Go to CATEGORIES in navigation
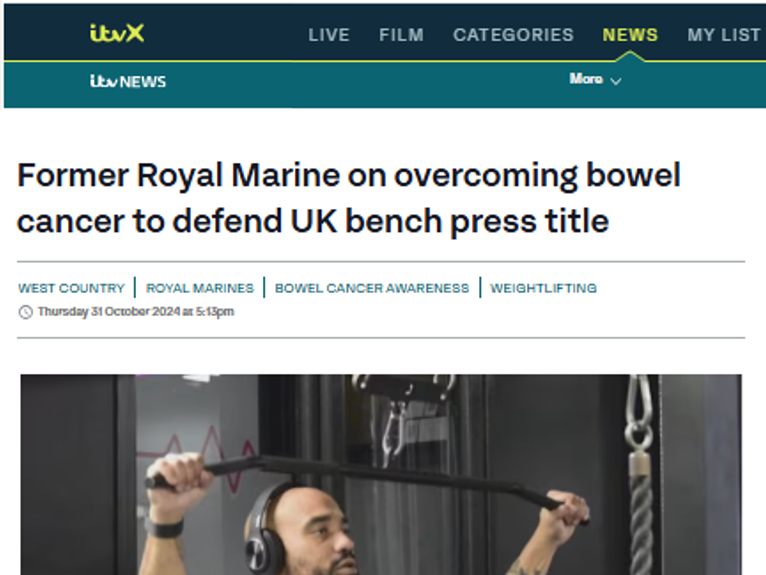 tap(513, 35)
